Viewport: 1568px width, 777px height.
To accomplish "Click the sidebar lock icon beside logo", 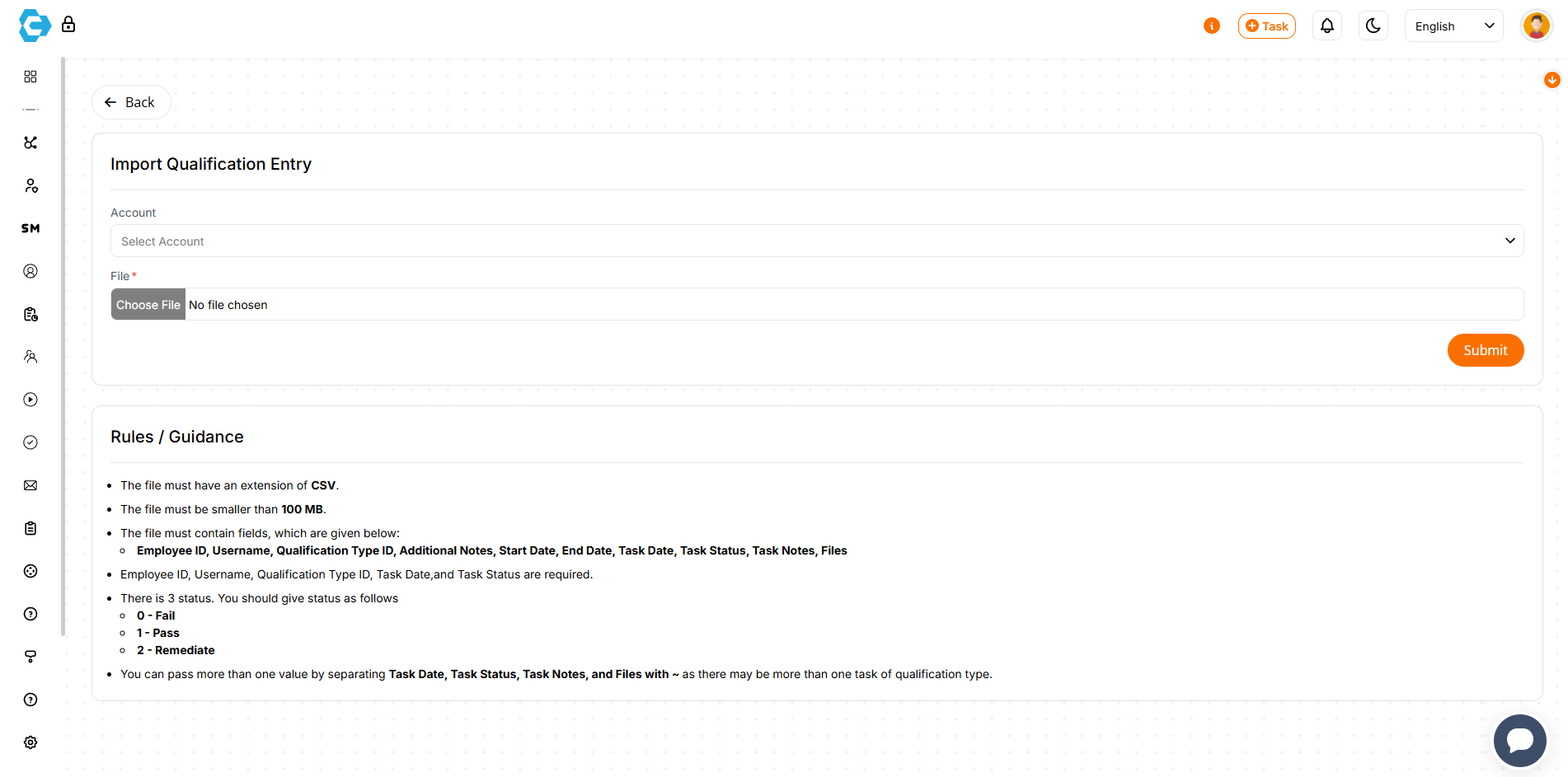I will click(x=68, y=25).
